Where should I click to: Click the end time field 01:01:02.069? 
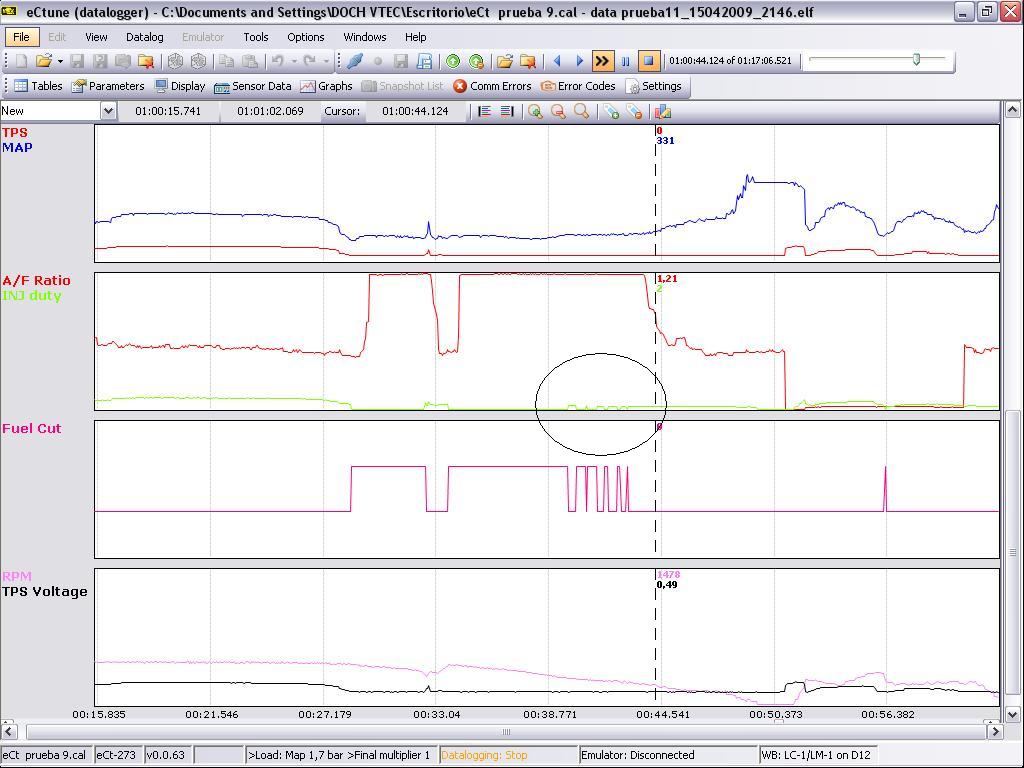(x=270, y=111)
